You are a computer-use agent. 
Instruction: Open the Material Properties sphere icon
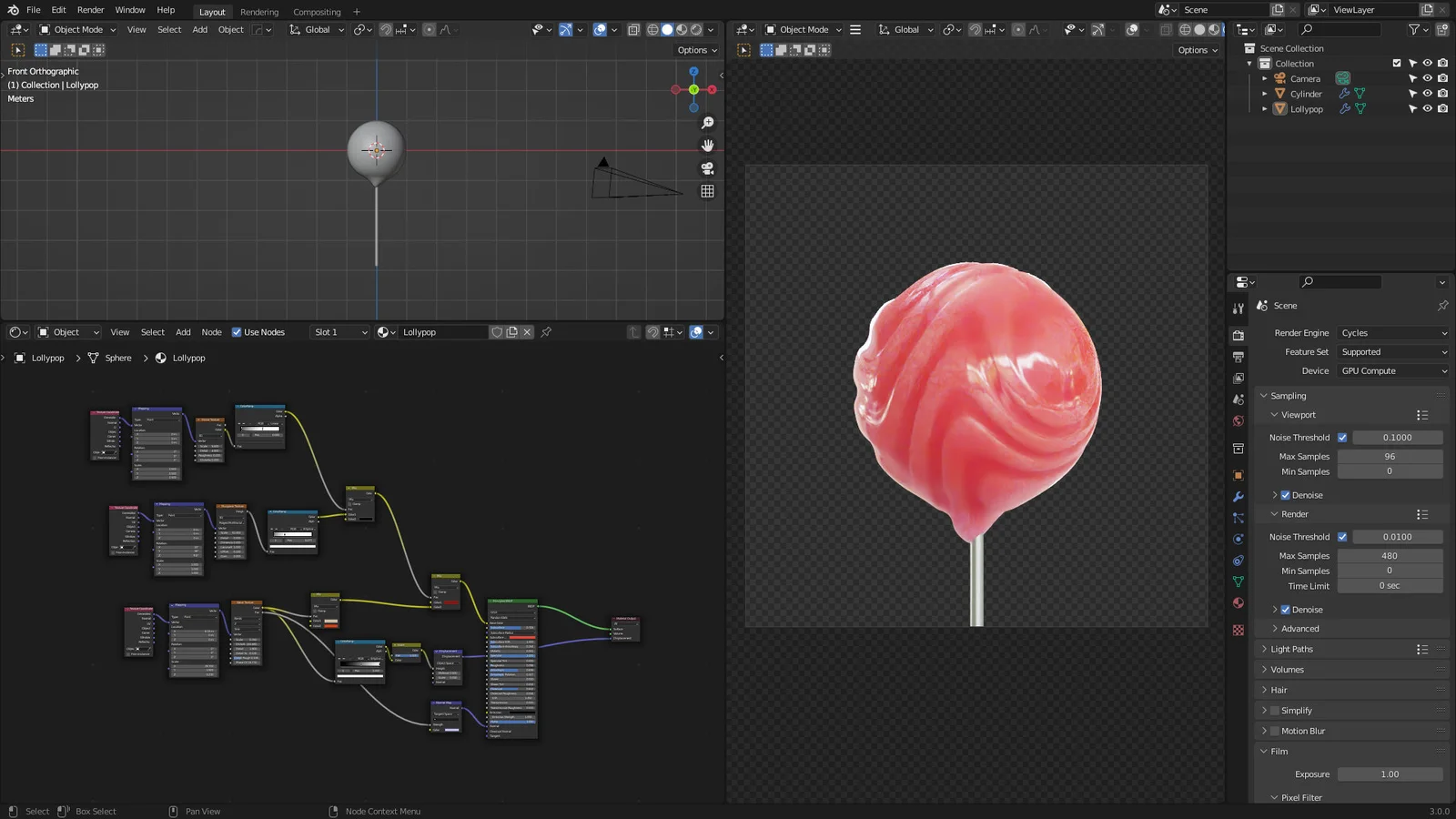(1239, 602)
